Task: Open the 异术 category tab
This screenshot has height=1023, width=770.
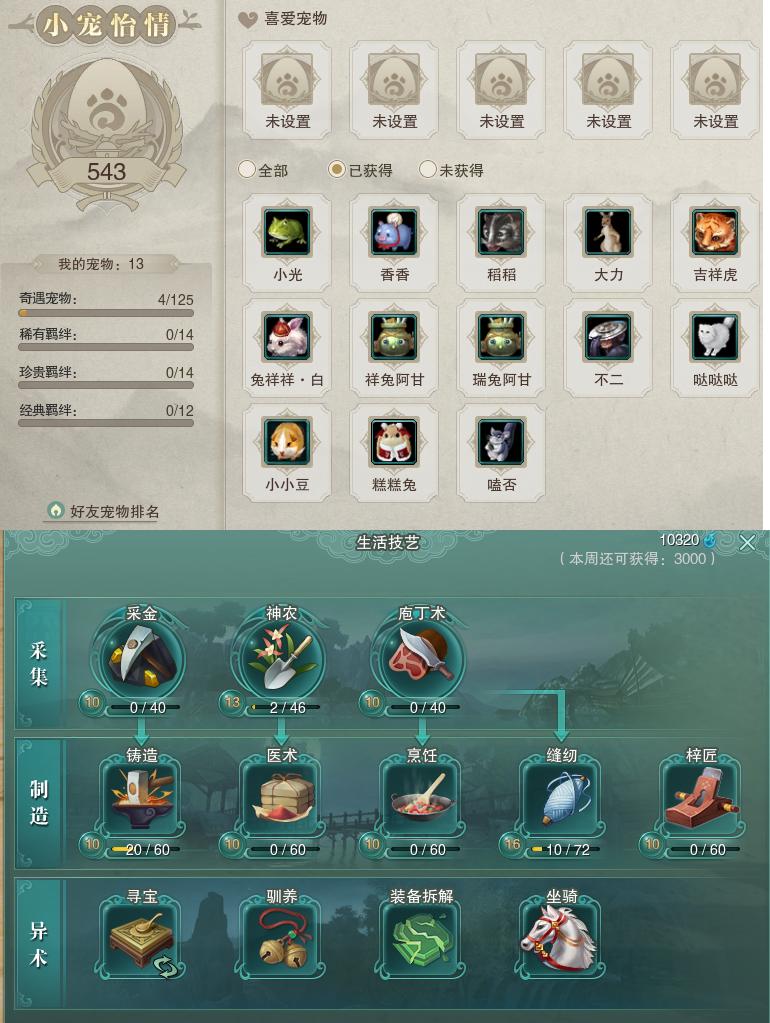Action: 38,943
